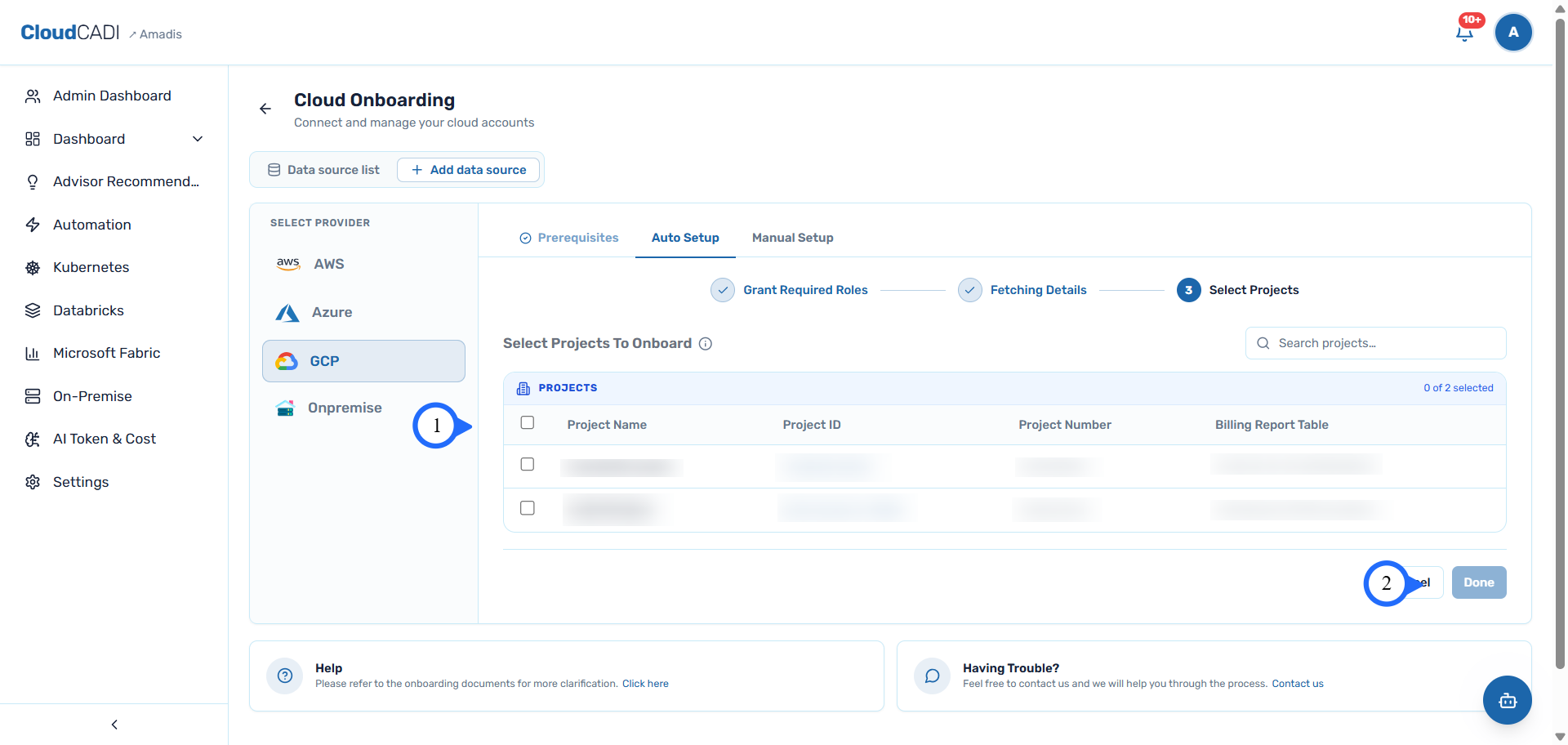Open the notifications bell icon

coord(1464,33)
